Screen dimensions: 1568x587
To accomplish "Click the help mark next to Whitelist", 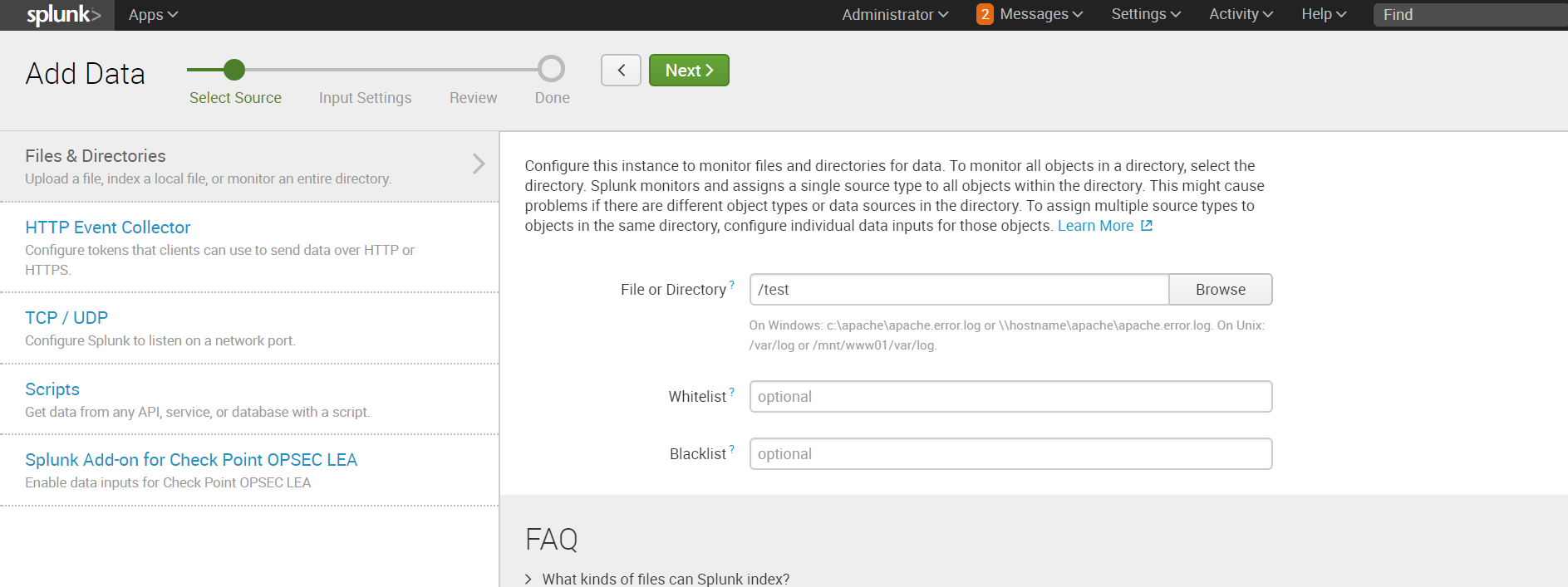I will 732,392.
